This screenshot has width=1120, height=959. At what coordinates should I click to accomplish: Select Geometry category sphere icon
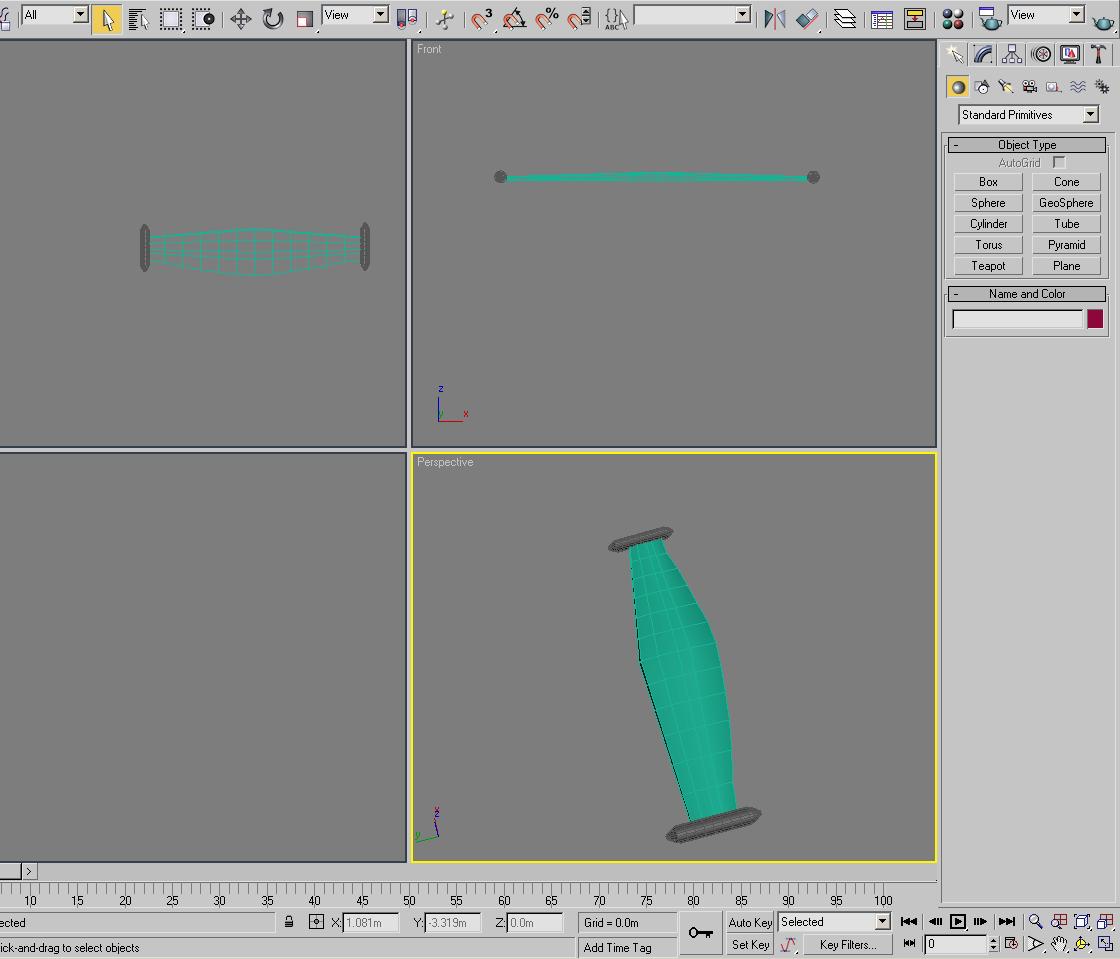point(958,87)
